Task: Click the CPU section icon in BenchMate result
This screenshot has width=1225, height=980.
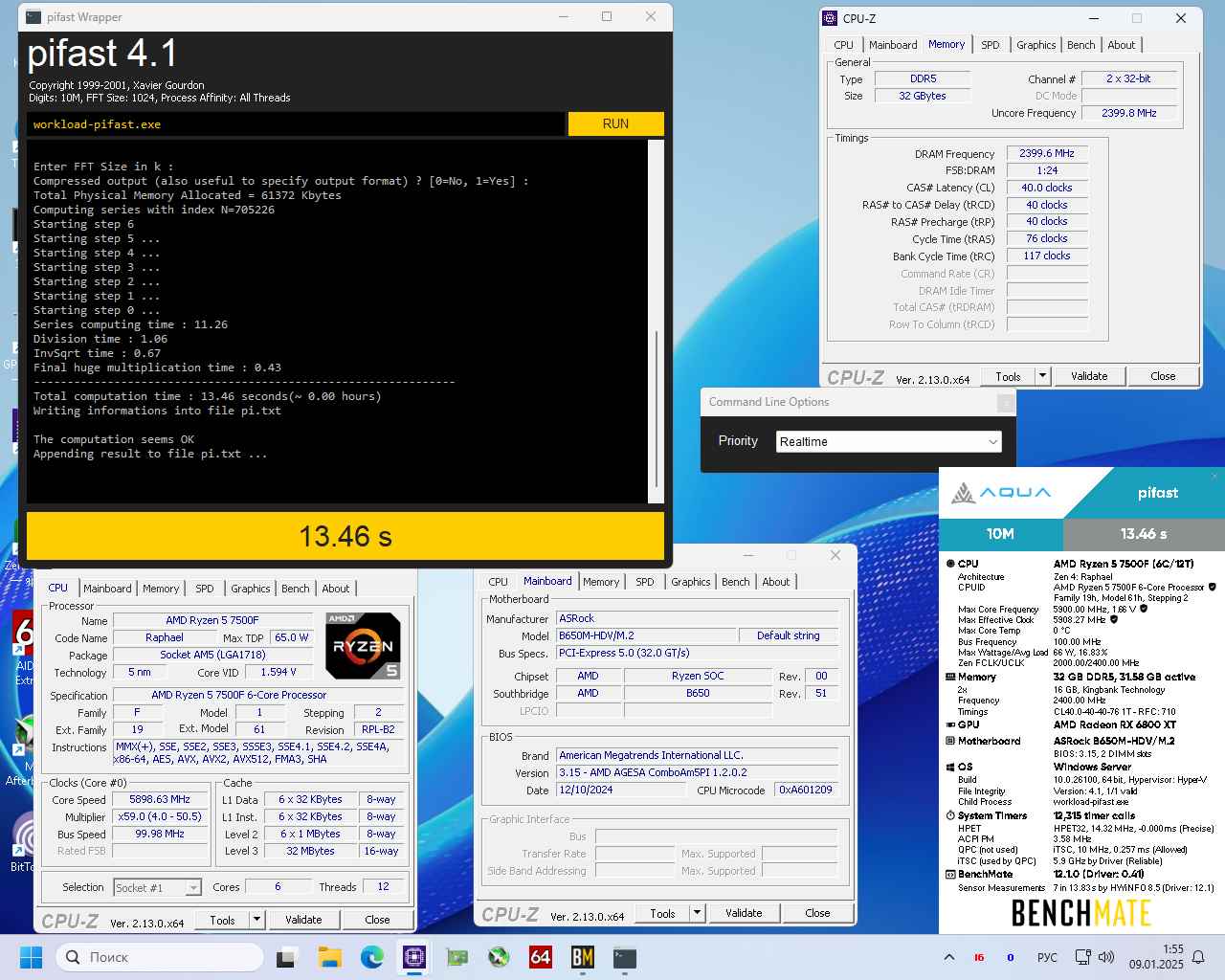Action: coord(950,564)
